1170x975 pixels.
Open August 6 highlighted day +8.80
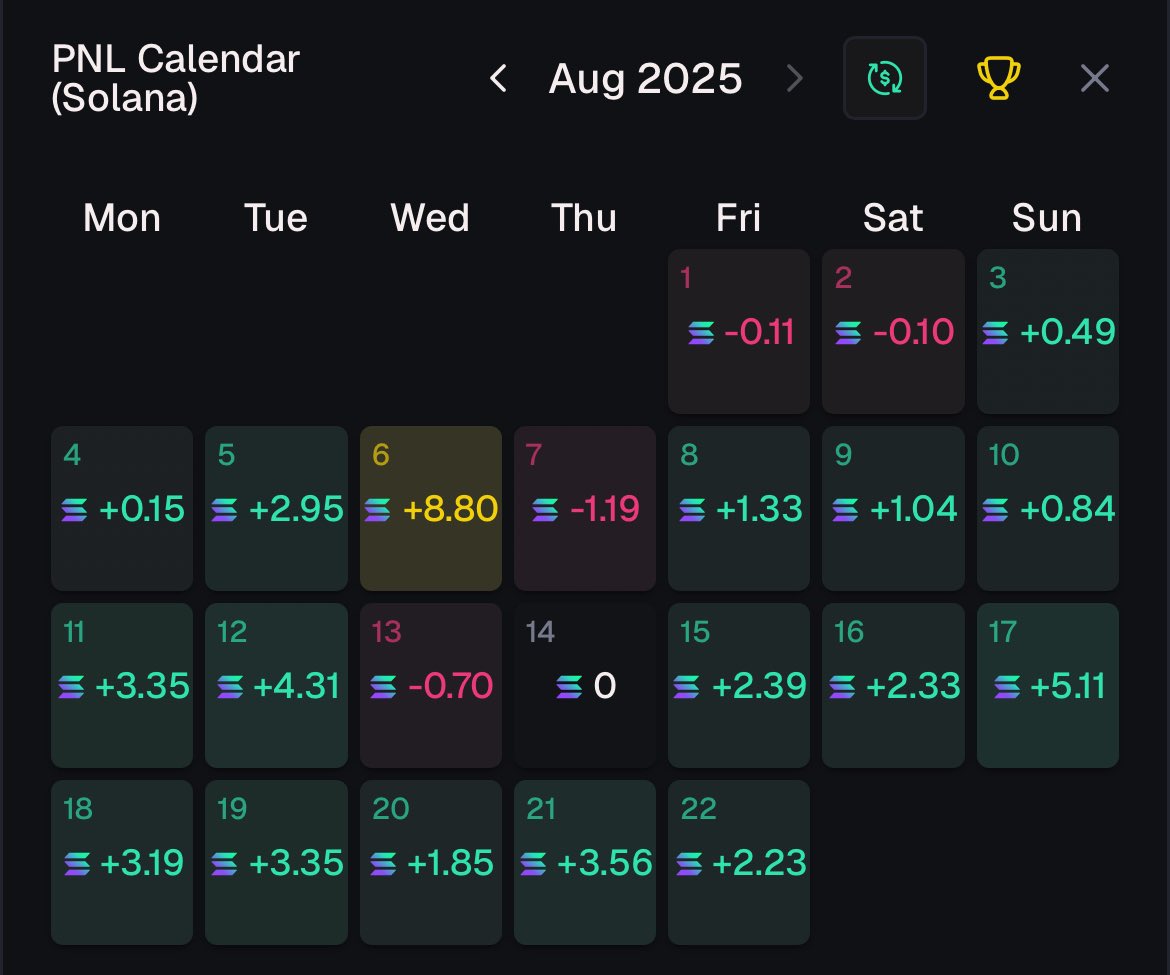tap(431, 508)
